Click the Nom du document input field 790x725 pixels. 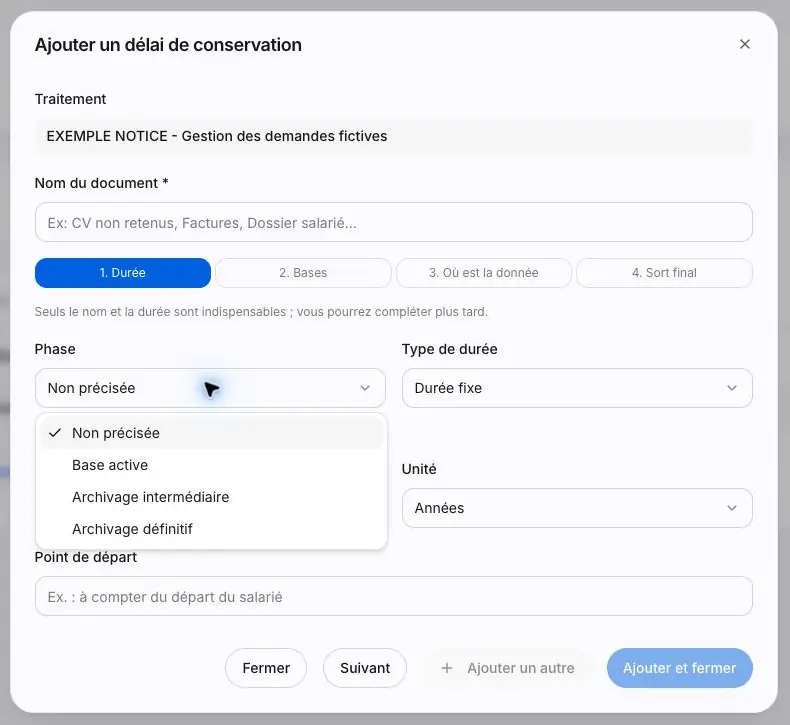393,222
